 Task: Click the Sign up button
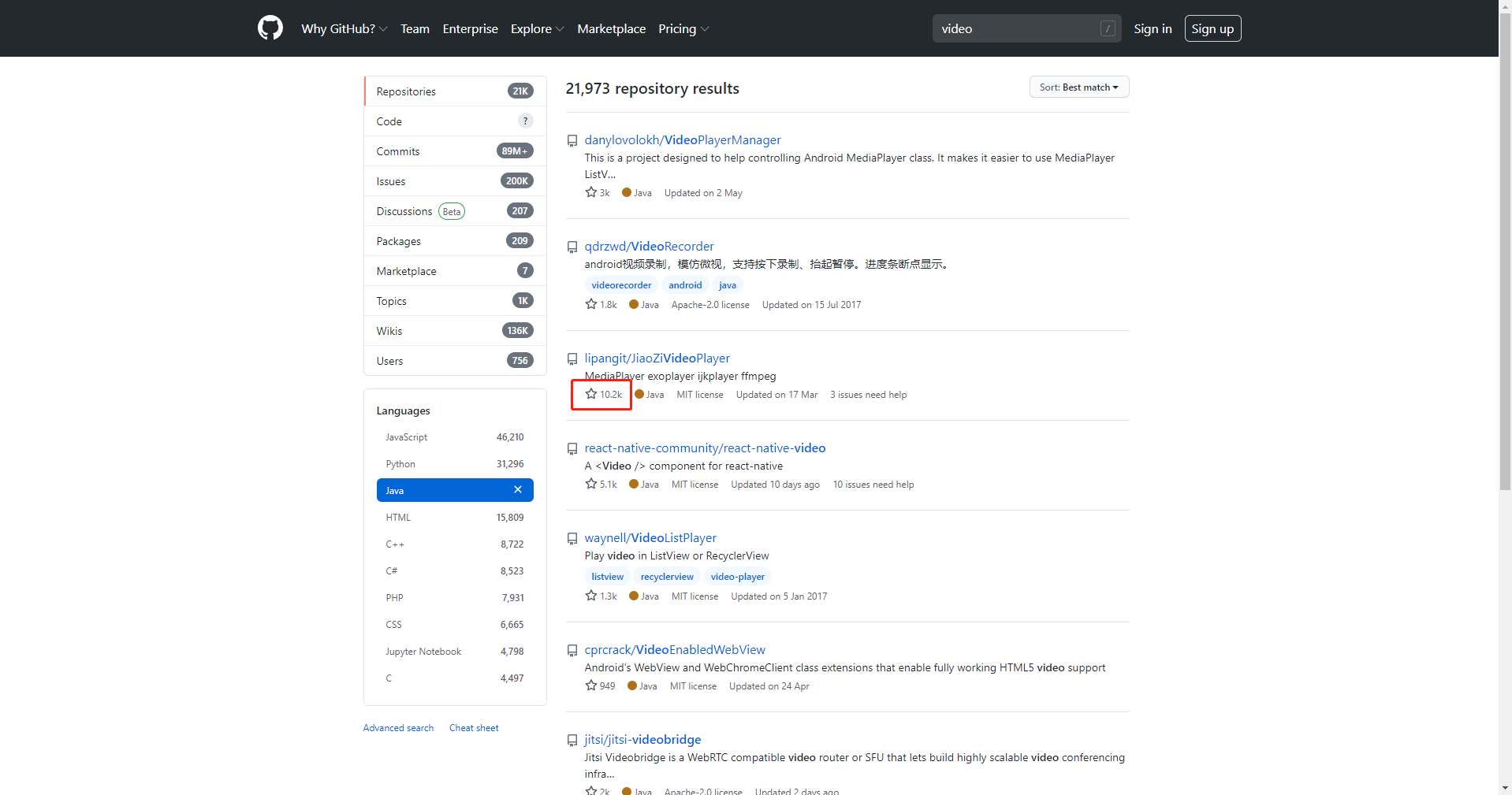click(1212, 28)
